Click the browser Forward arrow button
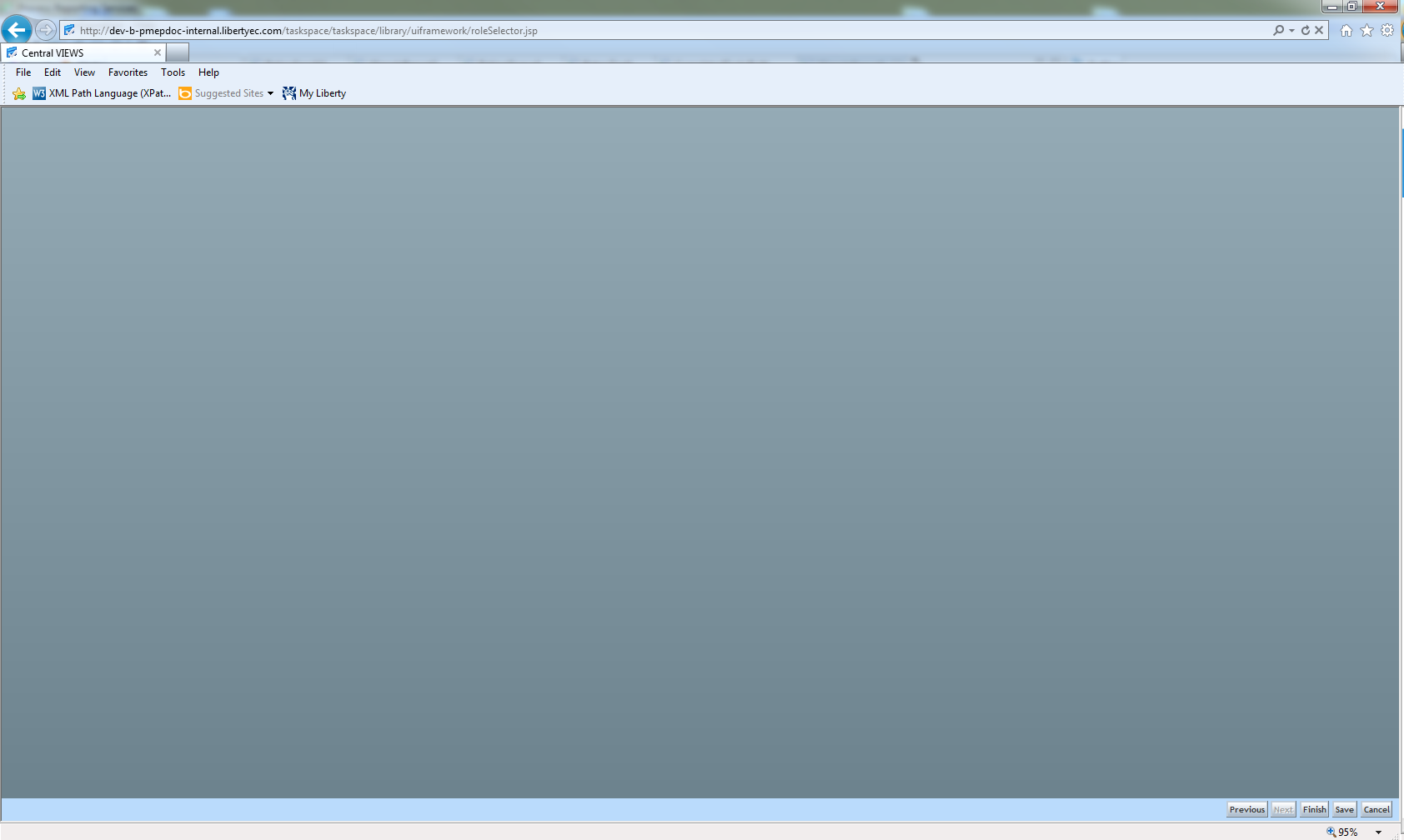 [x=46, y=30]
